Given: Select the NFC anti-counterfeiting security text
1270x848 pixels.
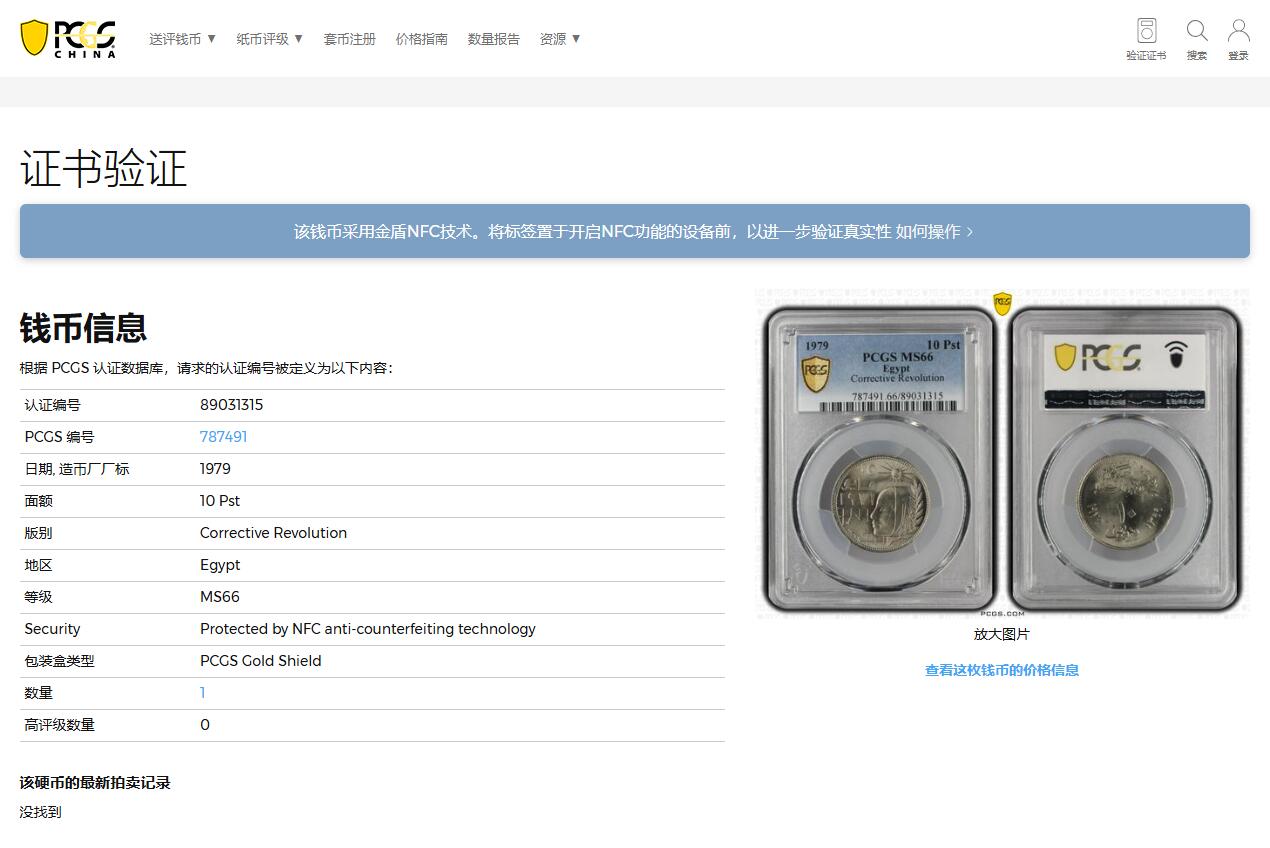Looking at the screenshot, I should (368, 629).
